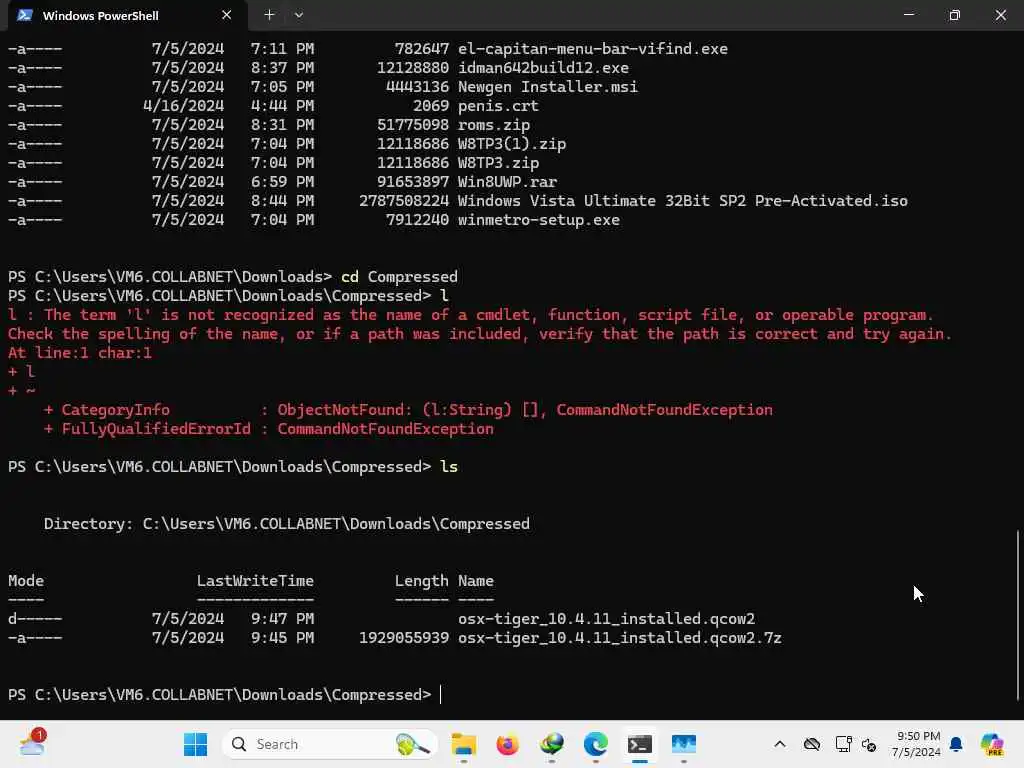Screen dimensions: 1024x768
Task: Click the Name column header
Action: pos(475,581)
